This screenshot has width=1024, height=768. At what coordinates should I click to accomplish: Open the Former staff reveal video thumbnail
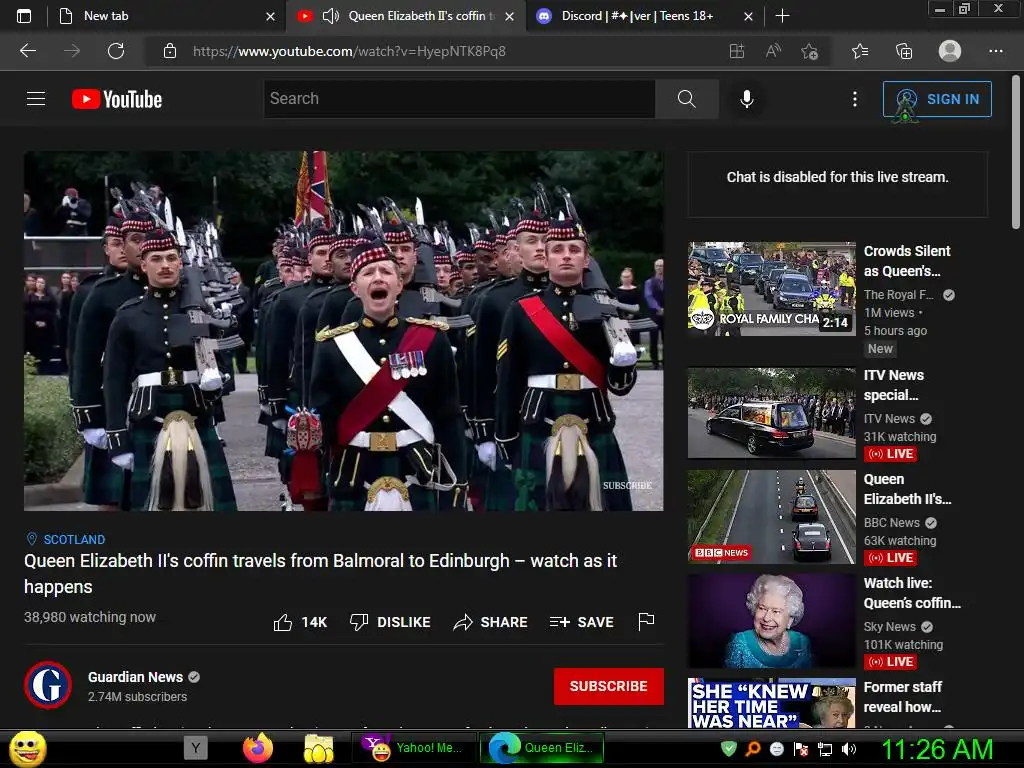771,703
